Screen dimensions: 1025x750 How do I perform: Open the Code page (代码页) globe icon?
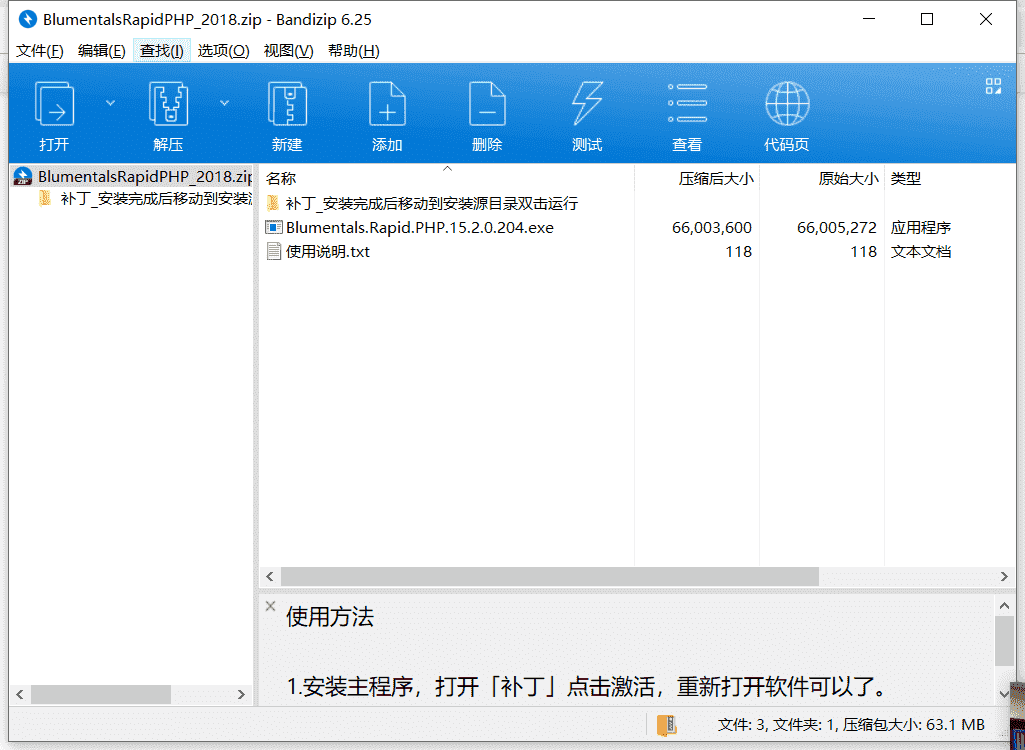[787, 103]
